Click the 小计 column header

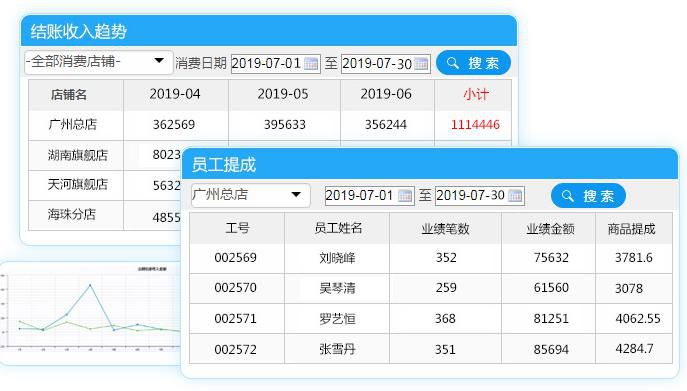475,94
